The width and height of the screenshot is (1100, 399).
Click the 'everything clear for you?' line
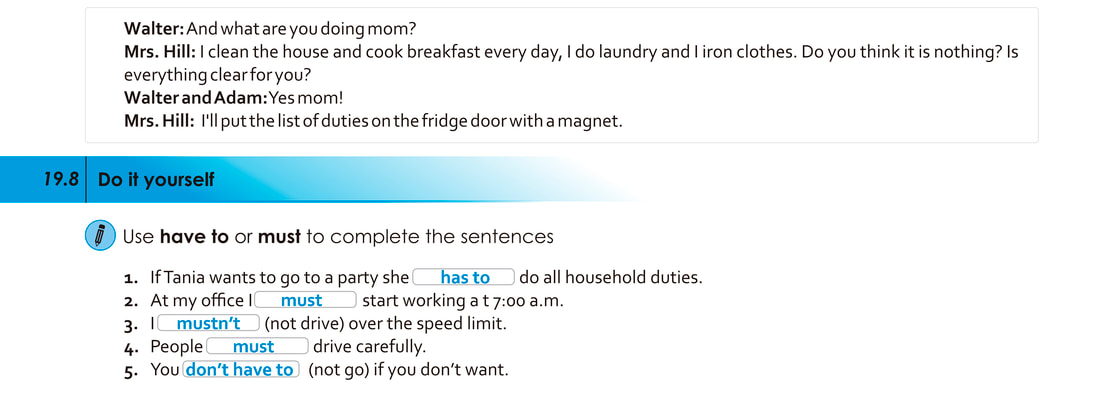[x=217, y=76]
